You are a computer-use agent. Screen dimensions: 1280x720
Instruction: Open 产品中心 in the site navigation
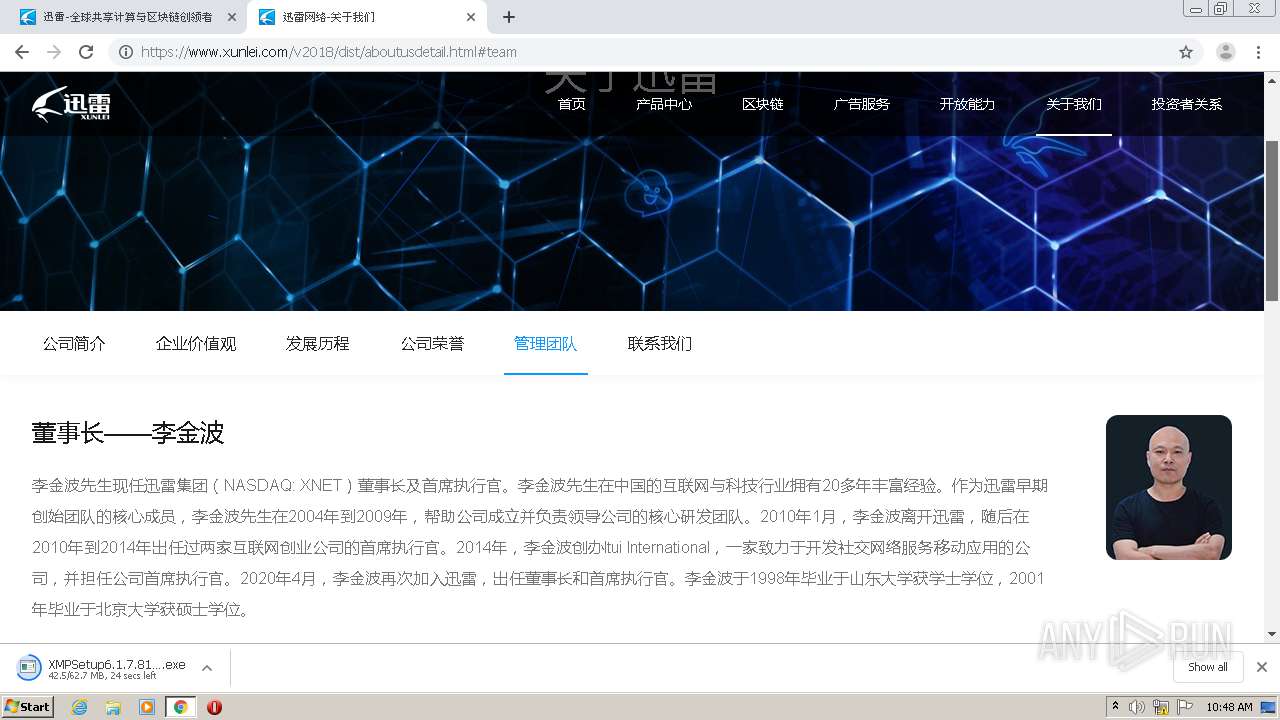[664, 104]
